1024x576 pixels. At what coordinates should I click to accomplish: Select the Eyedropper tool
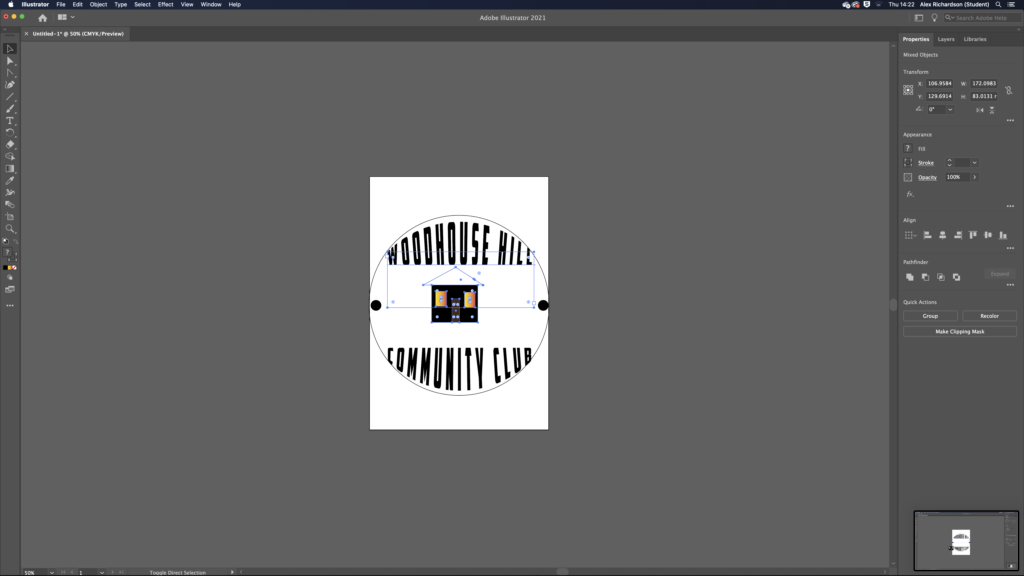click(10, 181)
